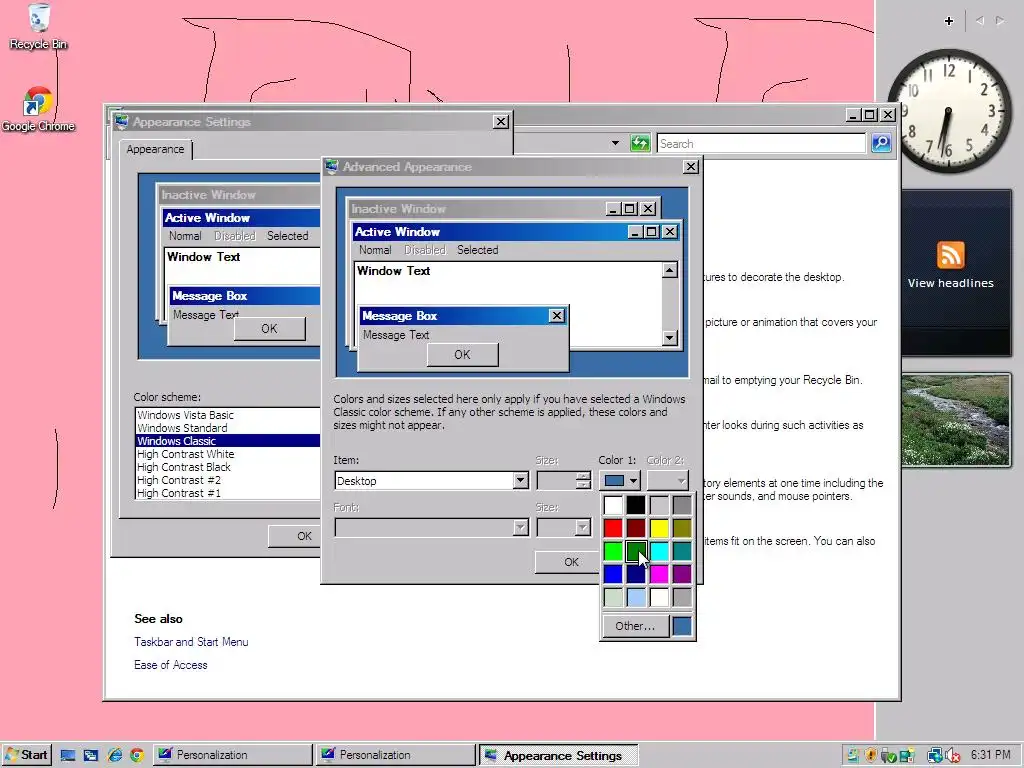Viewport: 1024px width, 768px height.
Task: Choose High Contrast #1 color scheme
Action: pos(228,493)
